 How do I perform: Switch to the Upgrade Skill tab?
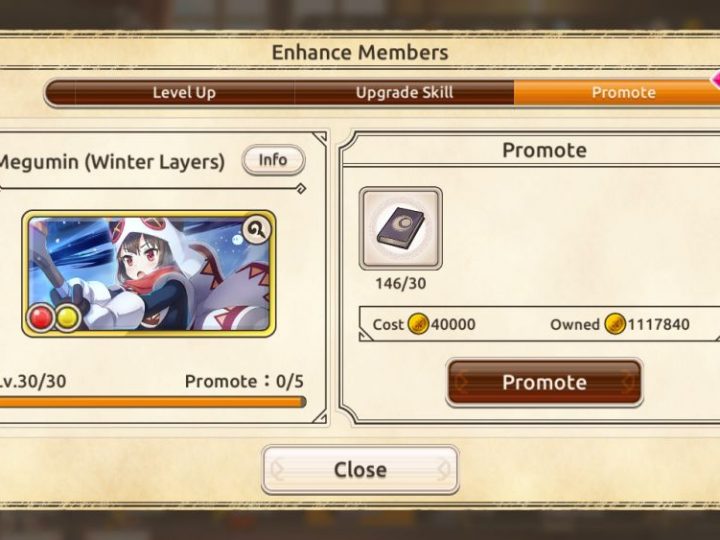(404, 93)
